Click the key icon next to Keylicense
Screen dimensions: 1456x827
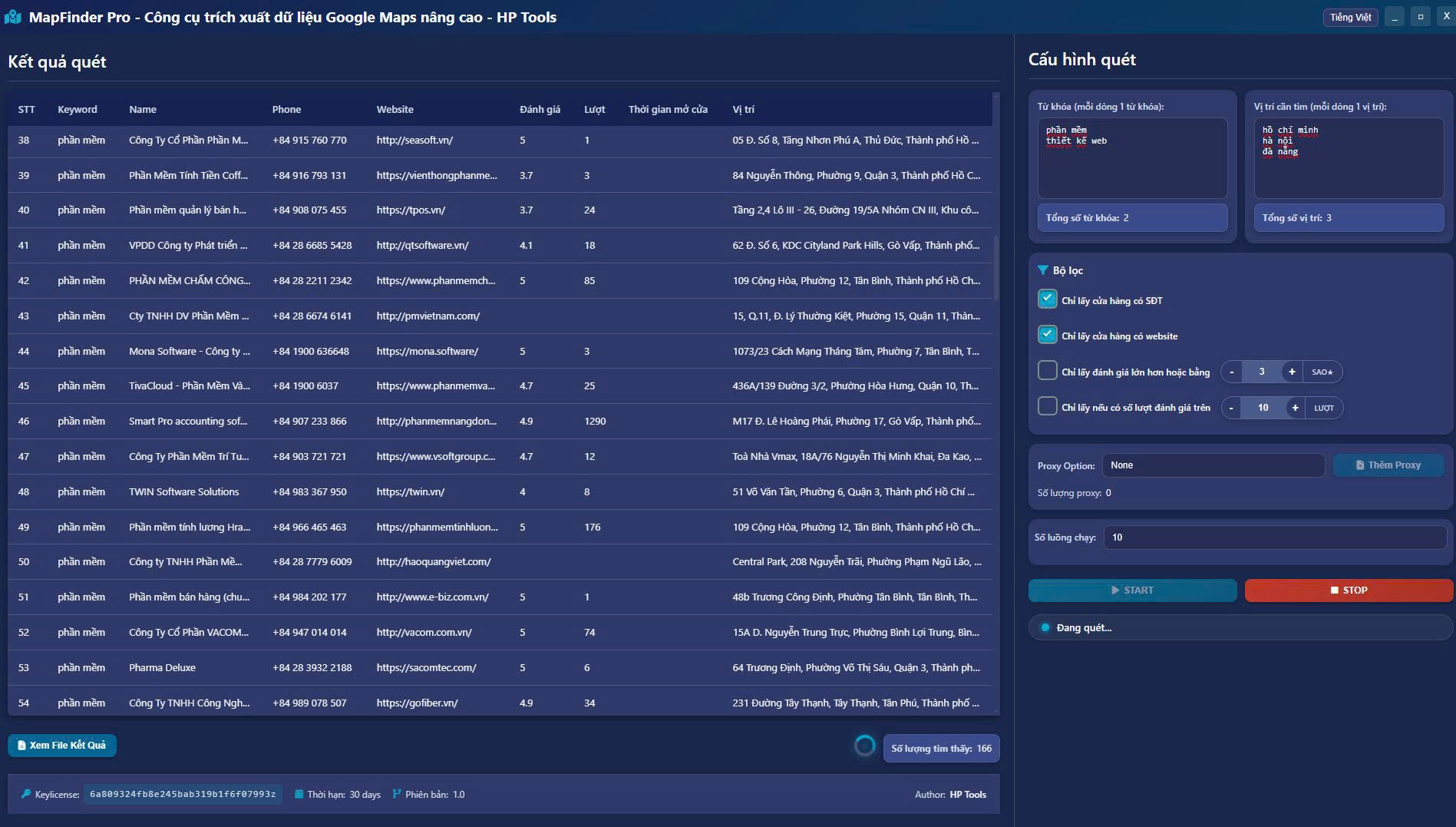coord(26,794)
